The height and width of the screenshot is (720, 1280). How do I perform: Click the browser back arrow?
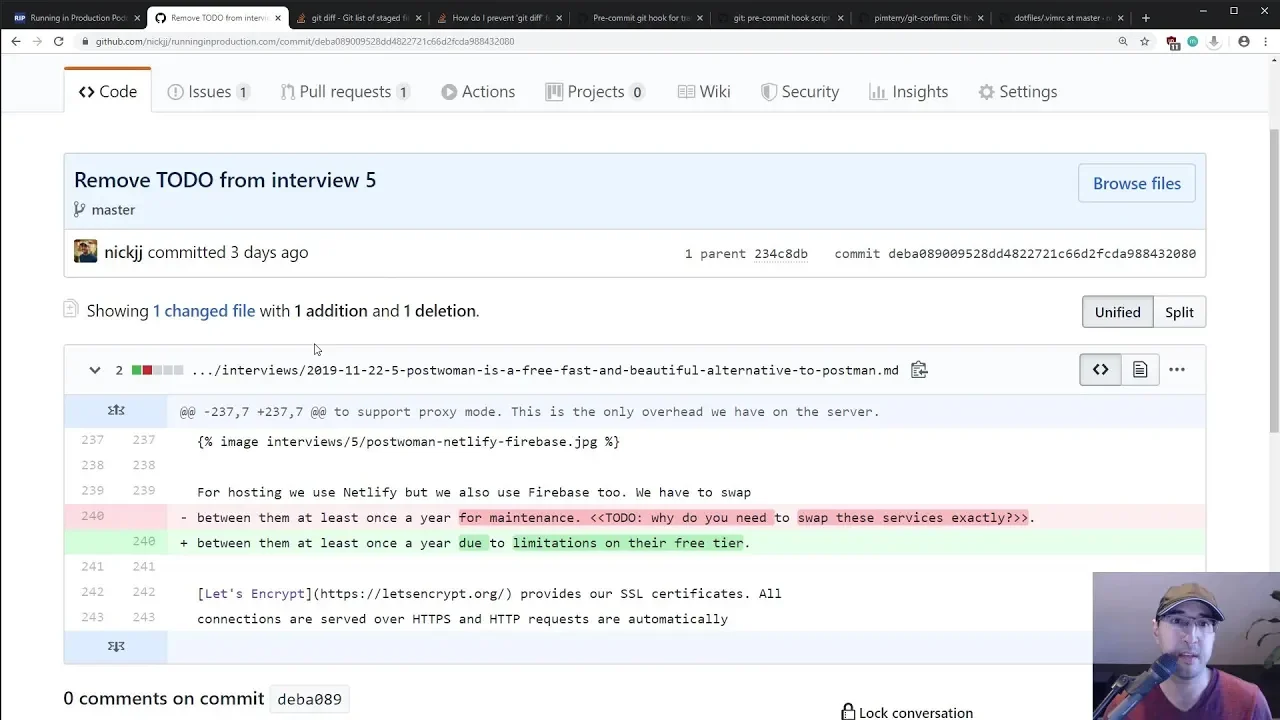point(15,41)
